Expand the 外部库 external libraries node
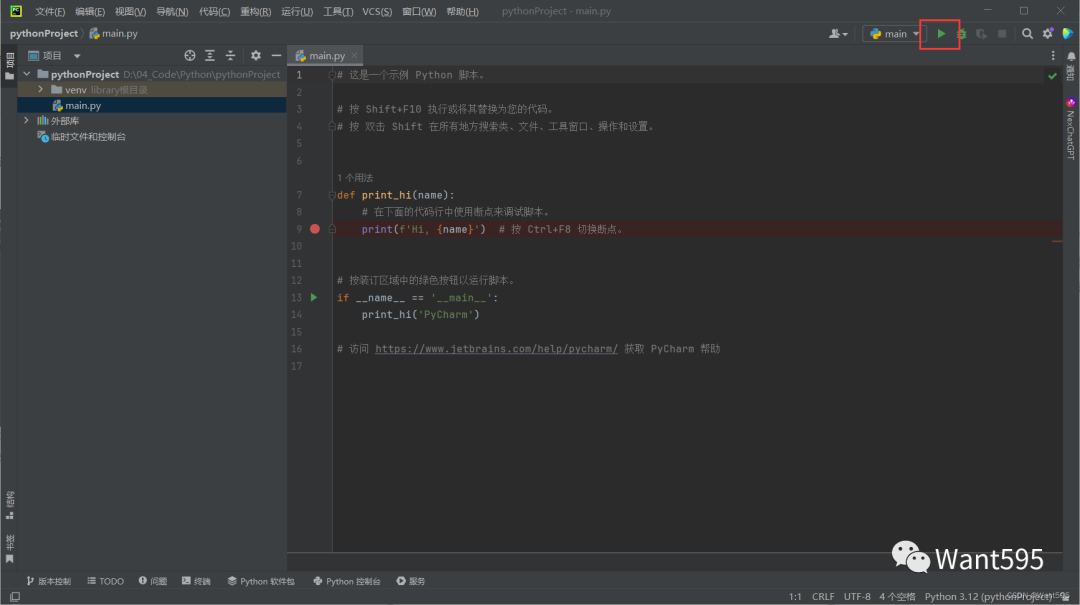 point(27,121)
